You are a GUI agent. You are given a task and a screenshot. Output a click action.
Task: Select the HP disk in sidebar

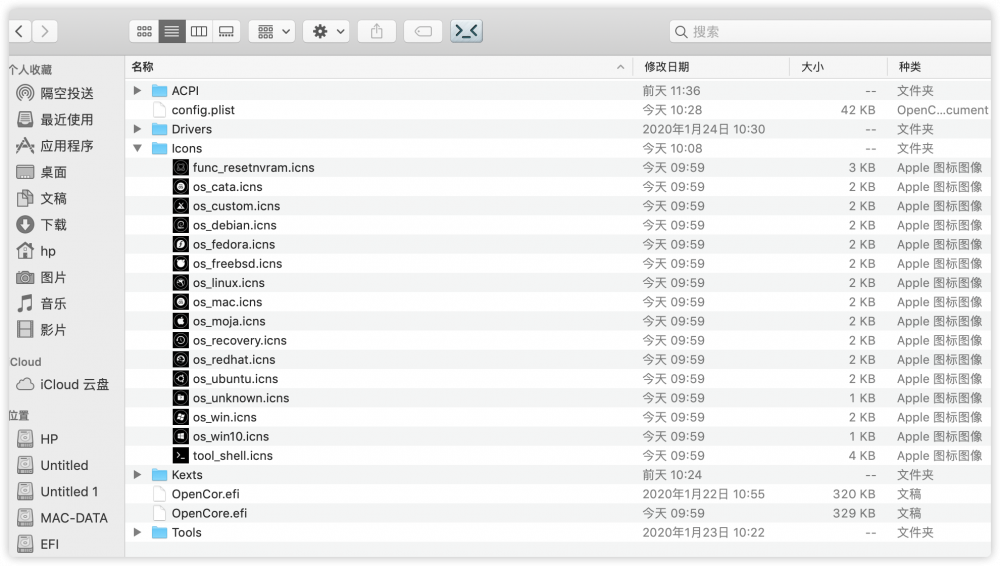click(x=38, y=439)
